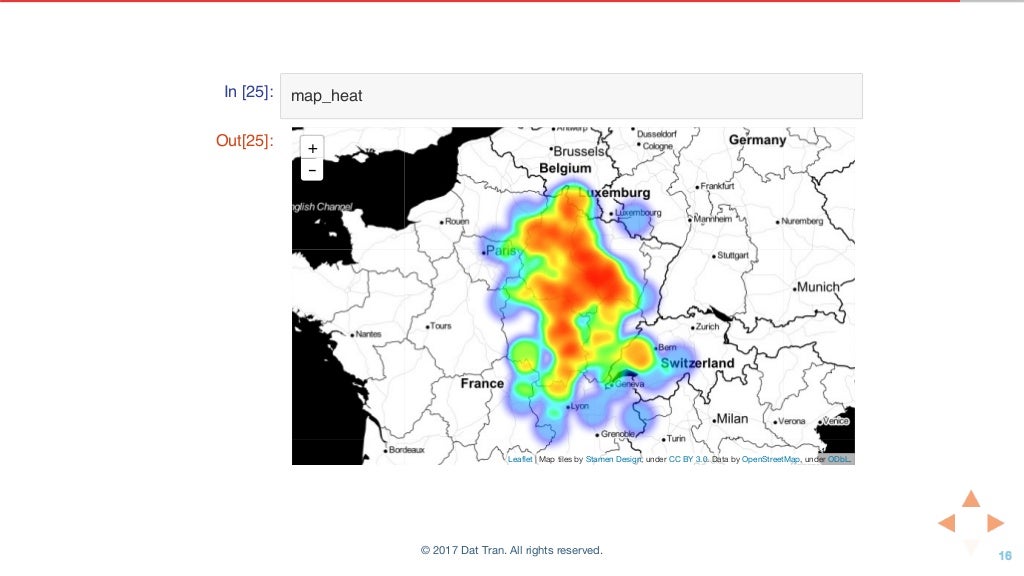Screen dimensions: 1024x576
Task: Click the Stuttgart city label
Action: [x=733, y=255]
